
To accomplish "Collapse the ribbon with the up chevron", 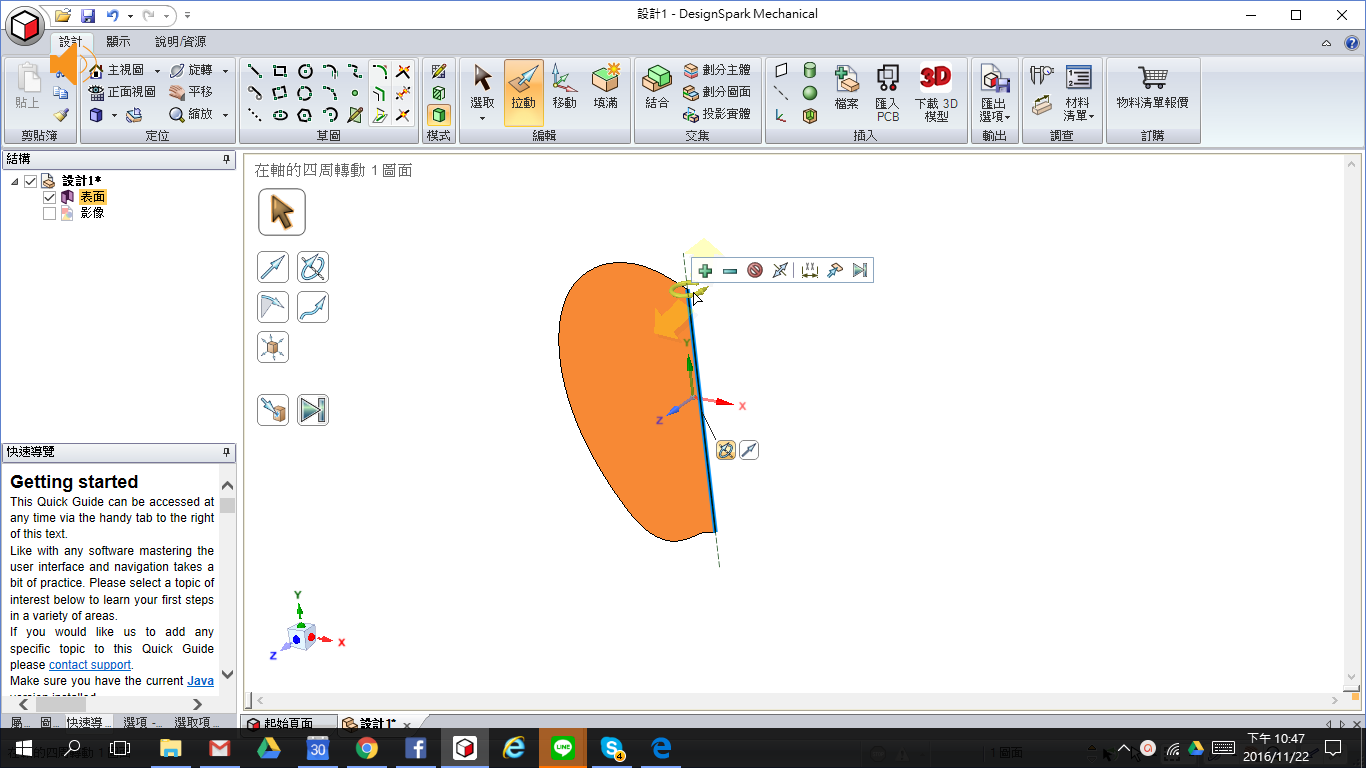I will pos(1326,43).
